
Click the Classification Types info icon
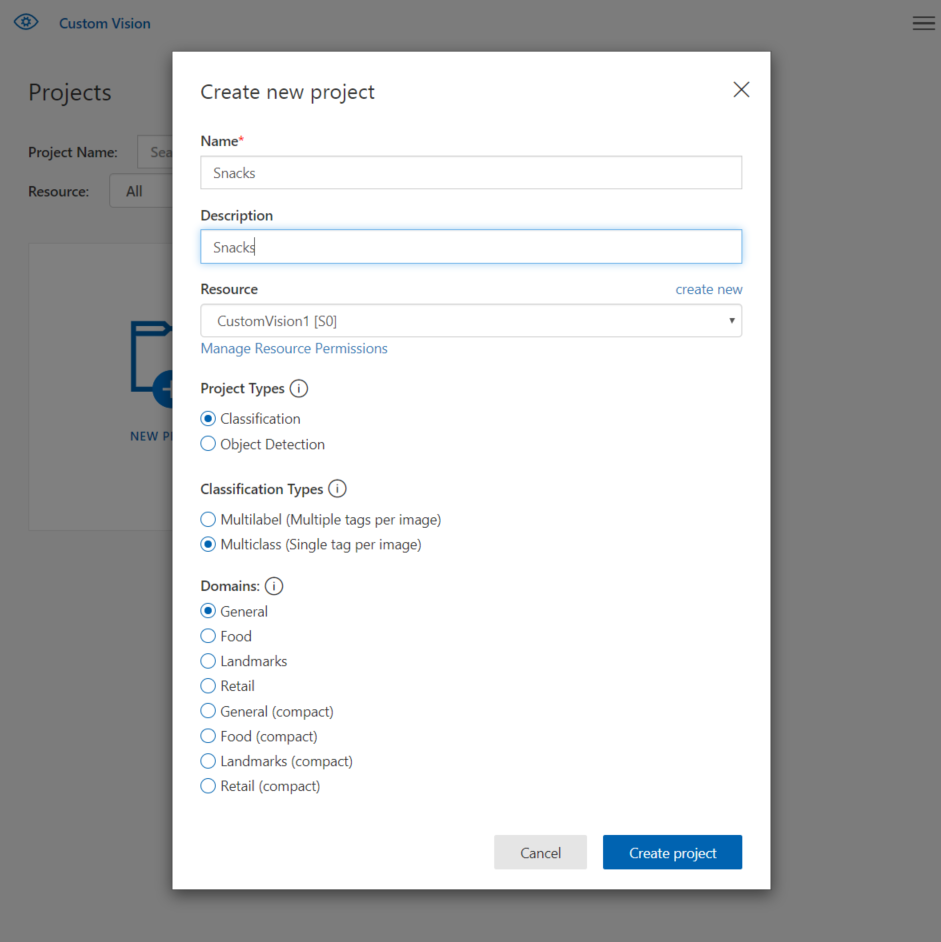[x=338, y=489]
